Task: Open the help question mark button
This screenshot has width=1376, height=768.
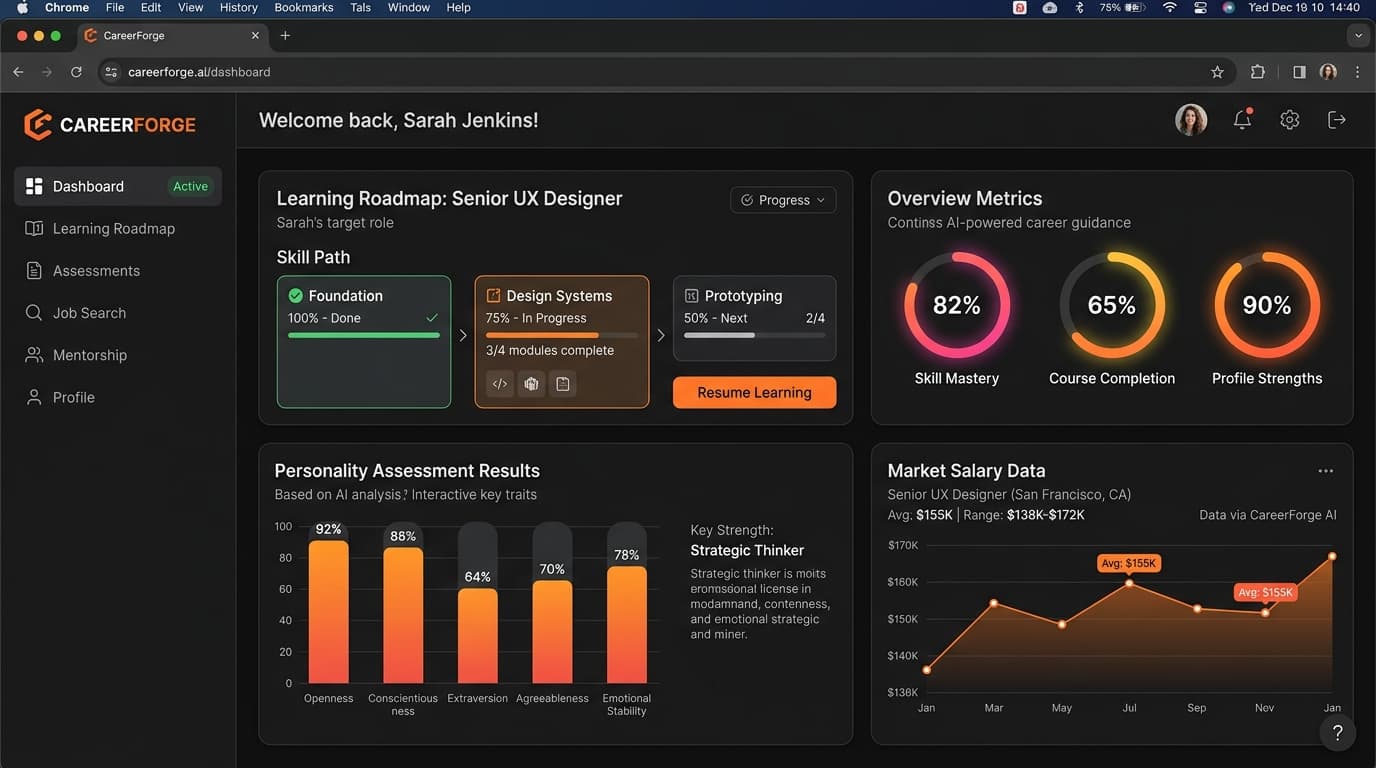Action: click(x=1338, y=733)
